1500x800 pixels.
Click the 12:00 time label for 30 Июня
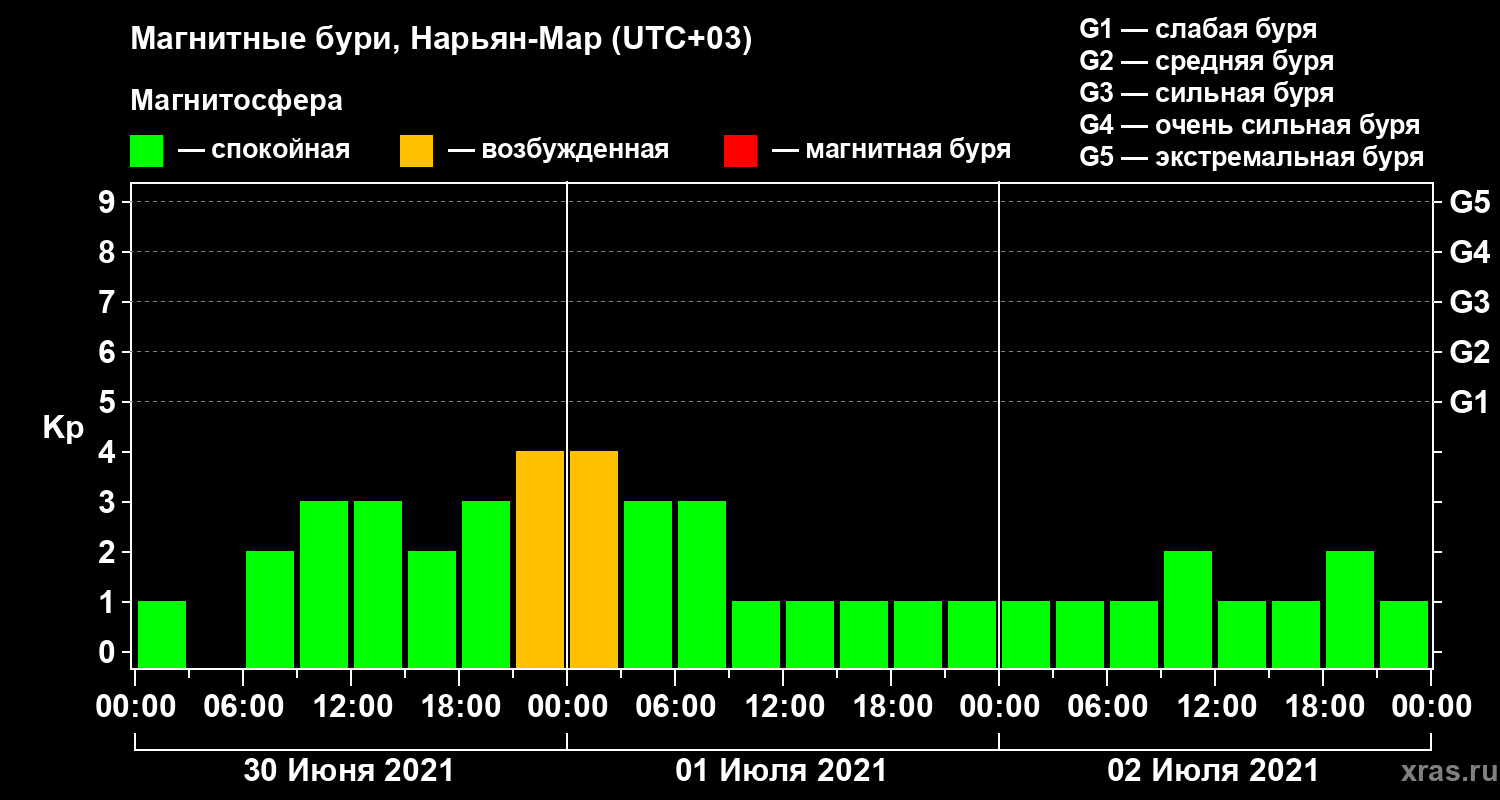point(351,707)
